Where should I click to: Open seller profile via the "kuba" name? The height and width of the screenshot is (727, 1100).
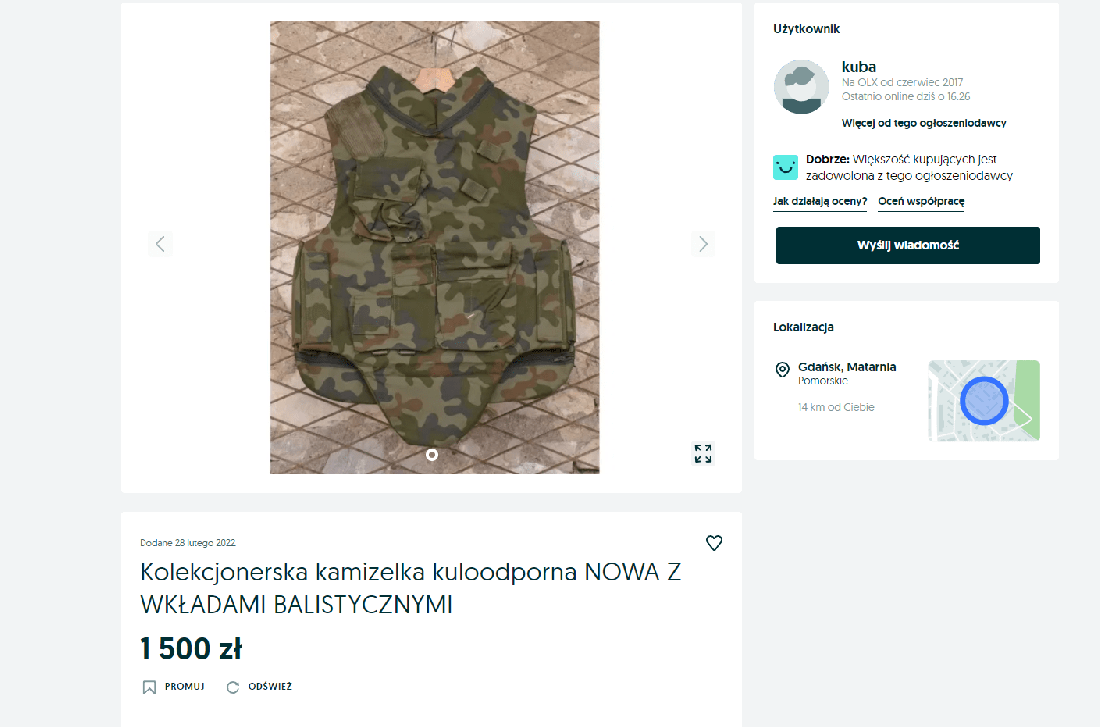click(859, 67)
